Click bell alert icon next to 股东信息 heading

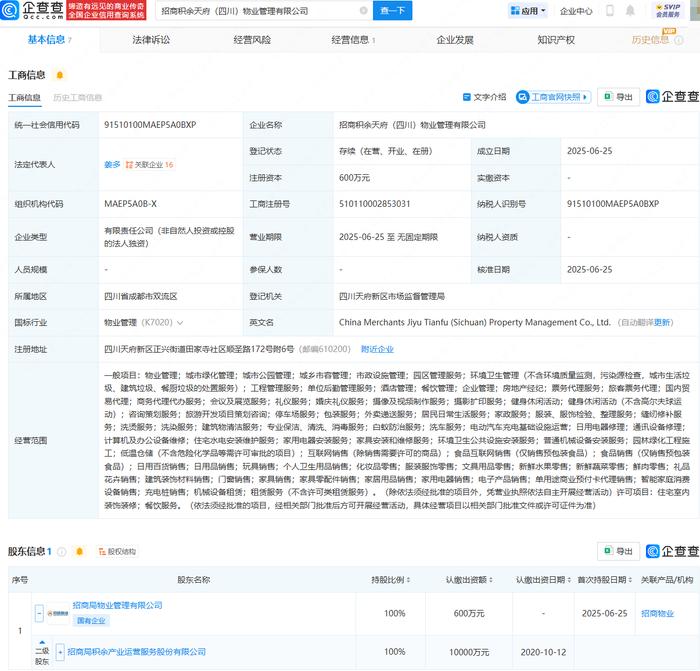pyautogui.click(x=79, y=552)
